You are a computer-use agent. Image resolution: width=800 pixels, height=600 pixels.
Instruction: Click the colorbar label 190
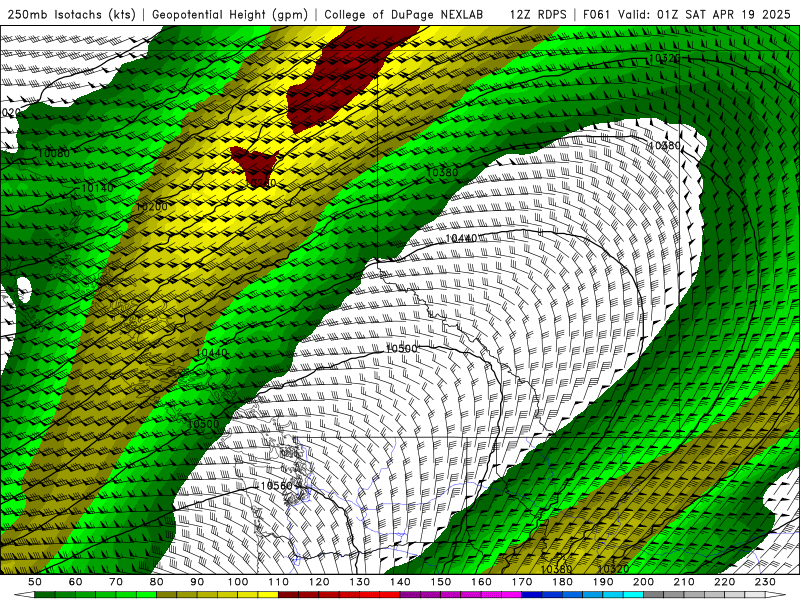tap(603, 582)
